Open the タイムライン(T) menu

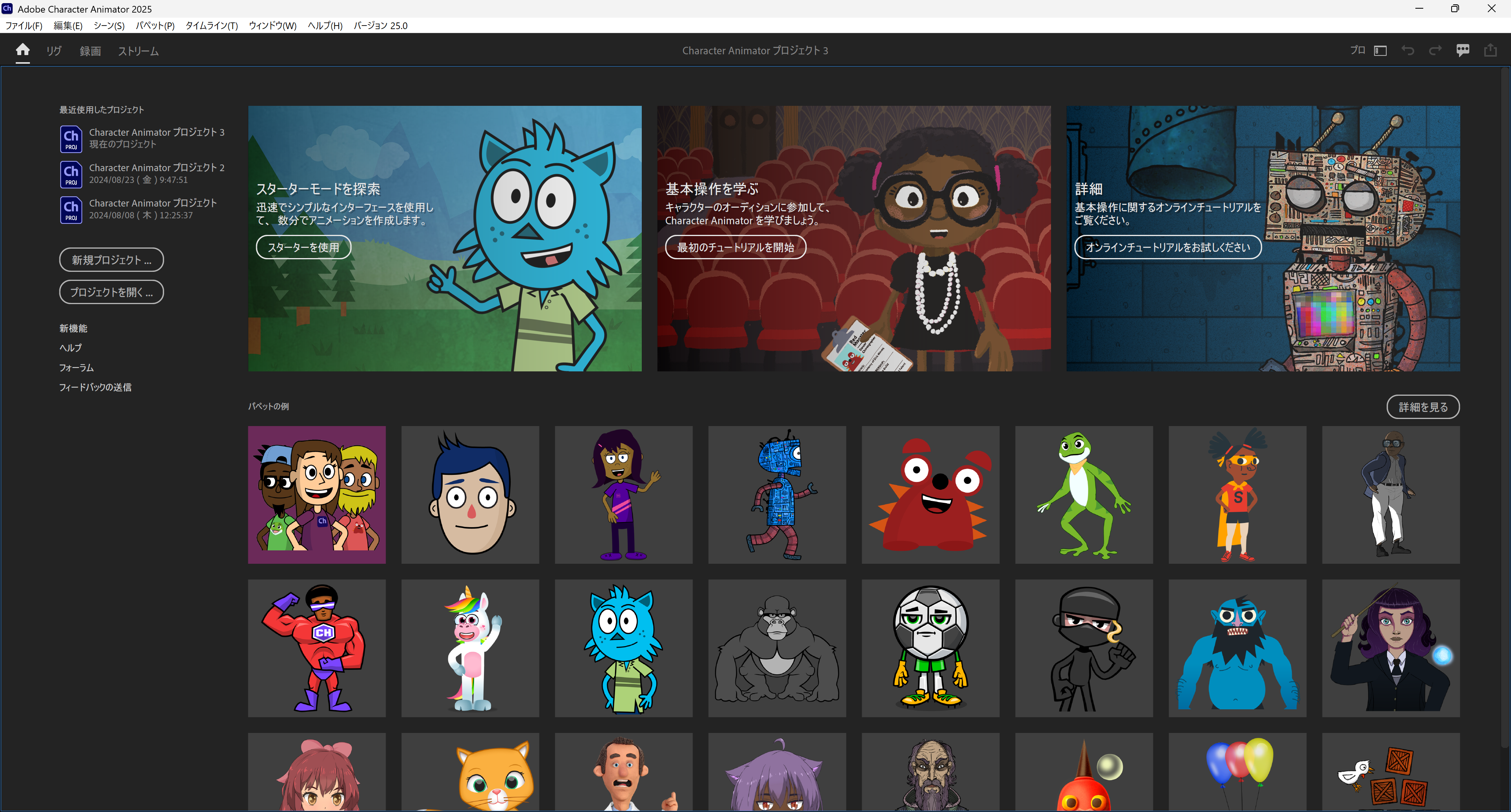212,26
